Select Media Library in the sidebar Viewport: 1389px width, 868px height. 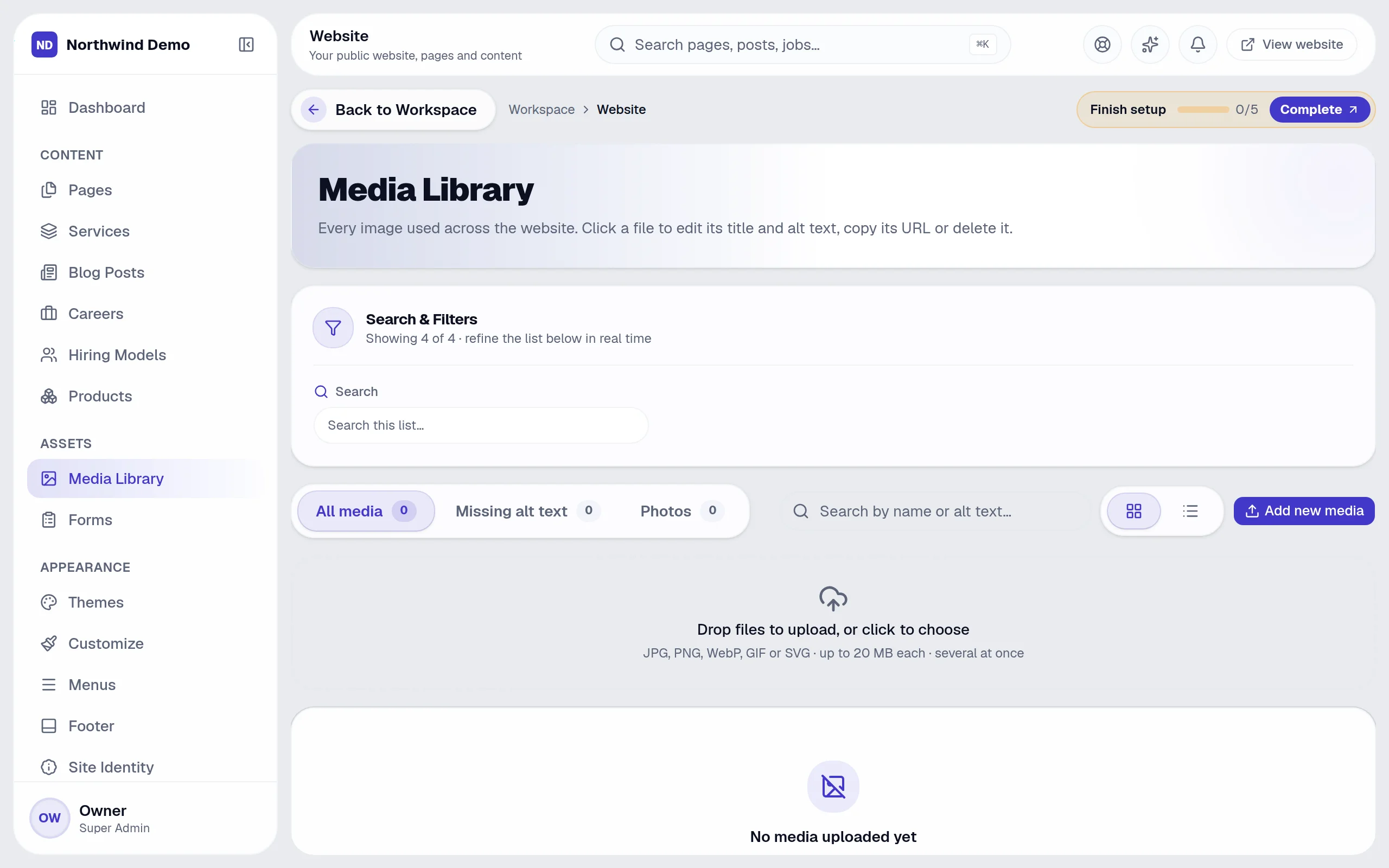coord(145,478)
